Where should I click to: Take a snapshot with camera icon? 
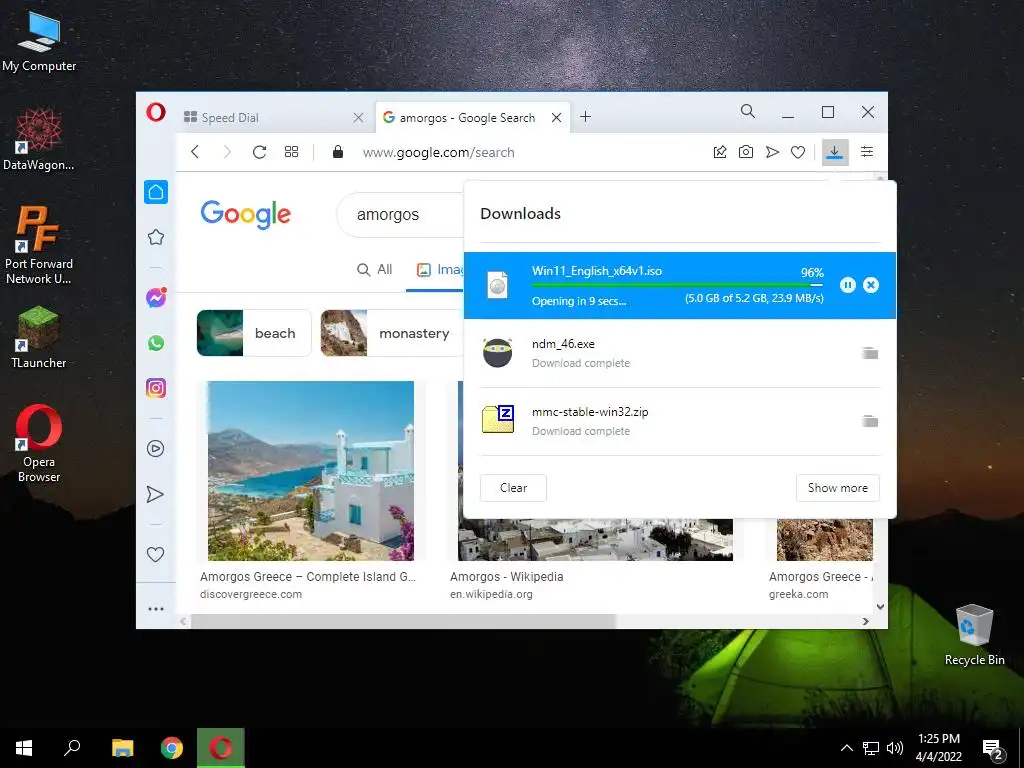pyautogui.click(x=746, y=152)
